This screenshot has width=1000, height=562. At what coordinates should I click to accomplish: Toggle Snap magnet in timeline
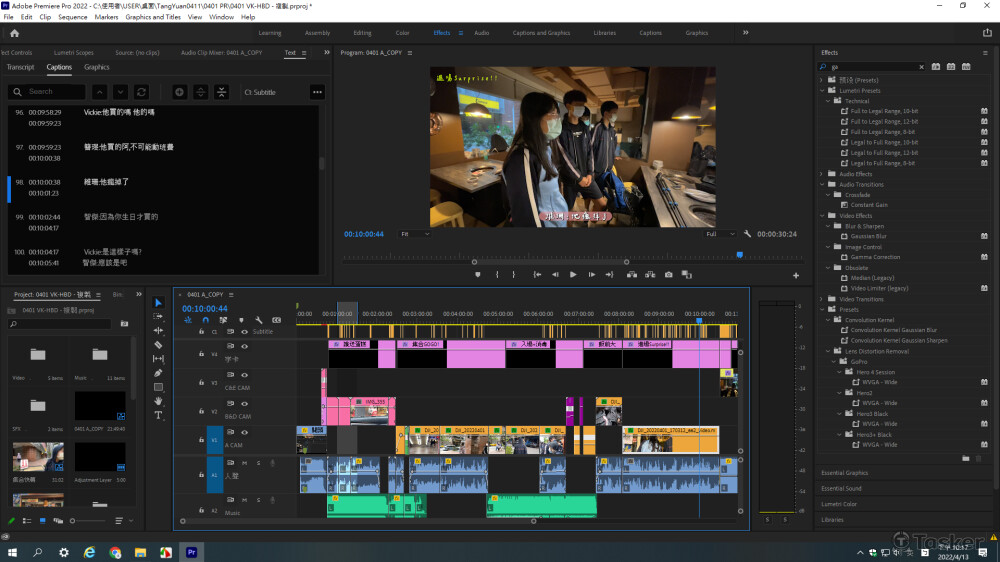(x=205, y=320)
